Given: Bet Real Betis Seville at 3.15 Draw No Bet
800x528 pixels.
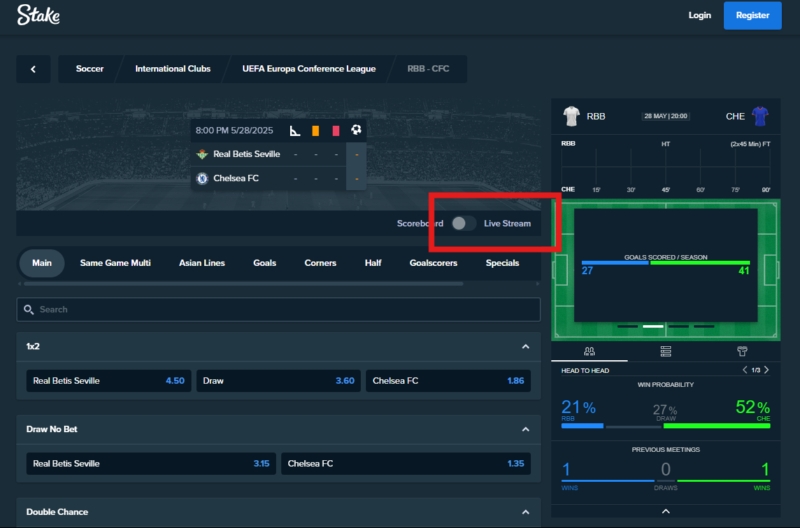Looking at the screenshot, I should coord(151,464).
